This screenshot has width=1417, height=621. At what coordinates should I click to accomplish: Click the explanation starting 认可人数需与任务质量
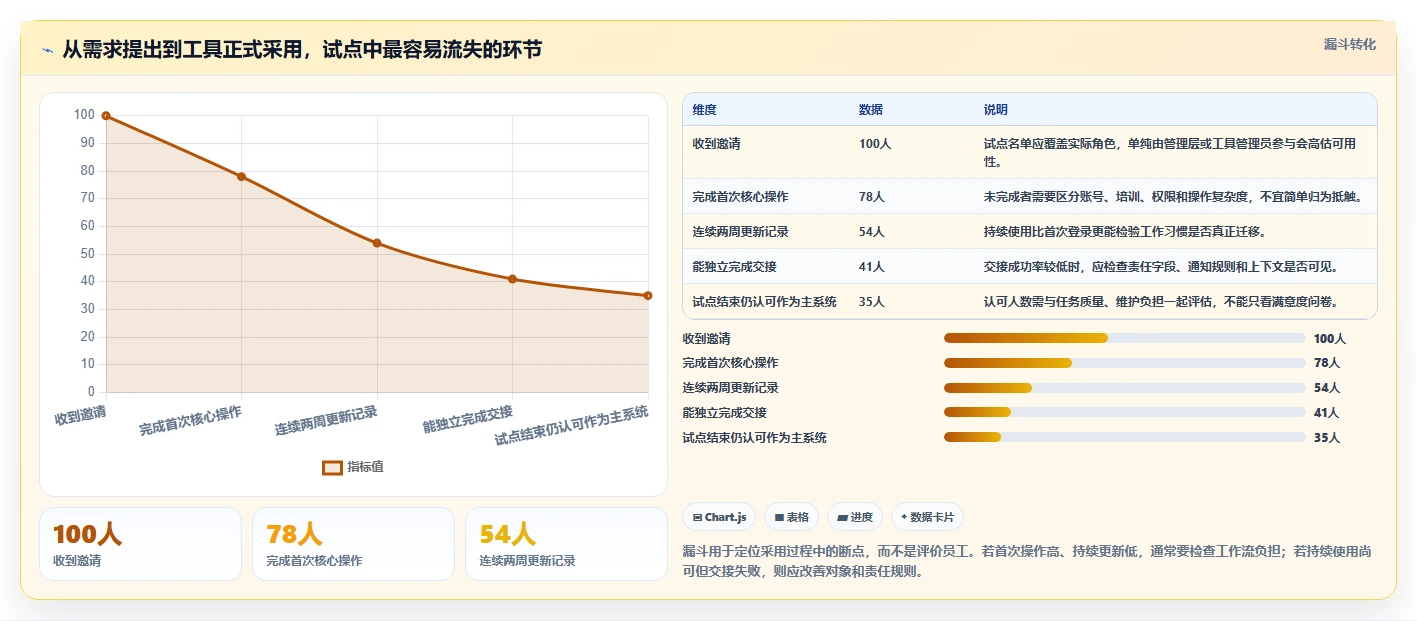click(x=1161, y=302)
